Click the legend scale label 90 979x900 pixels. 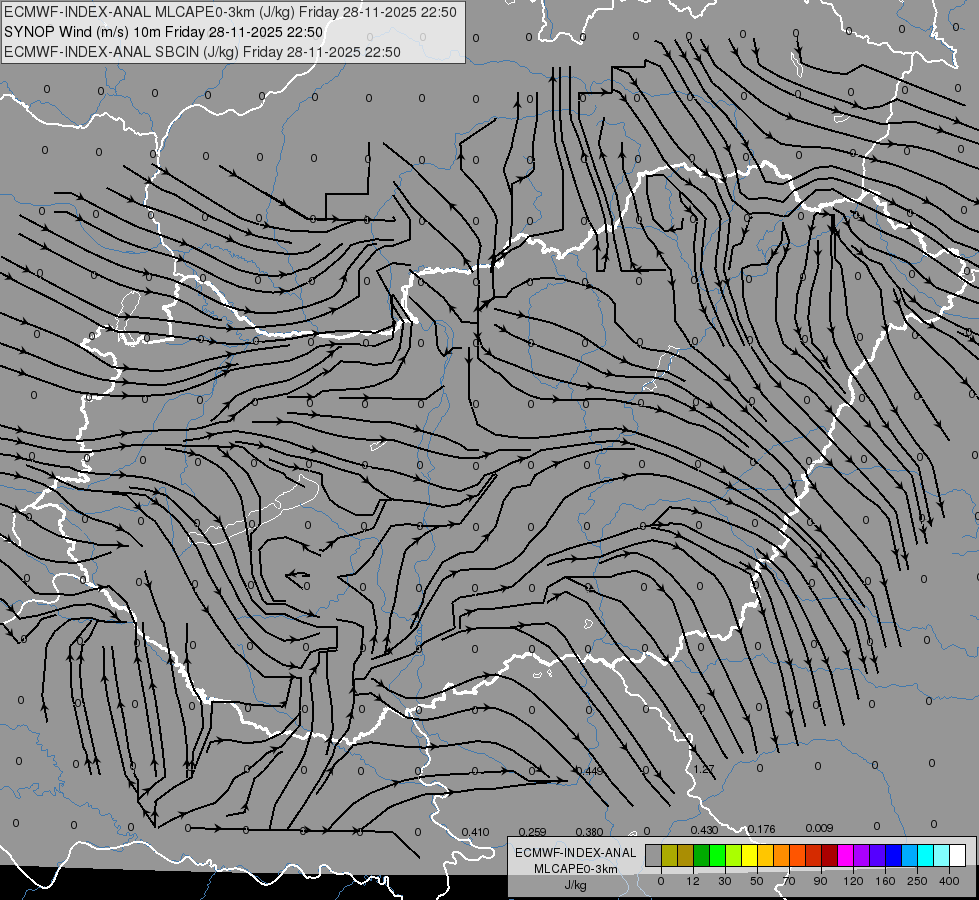(x=820, y=881)
